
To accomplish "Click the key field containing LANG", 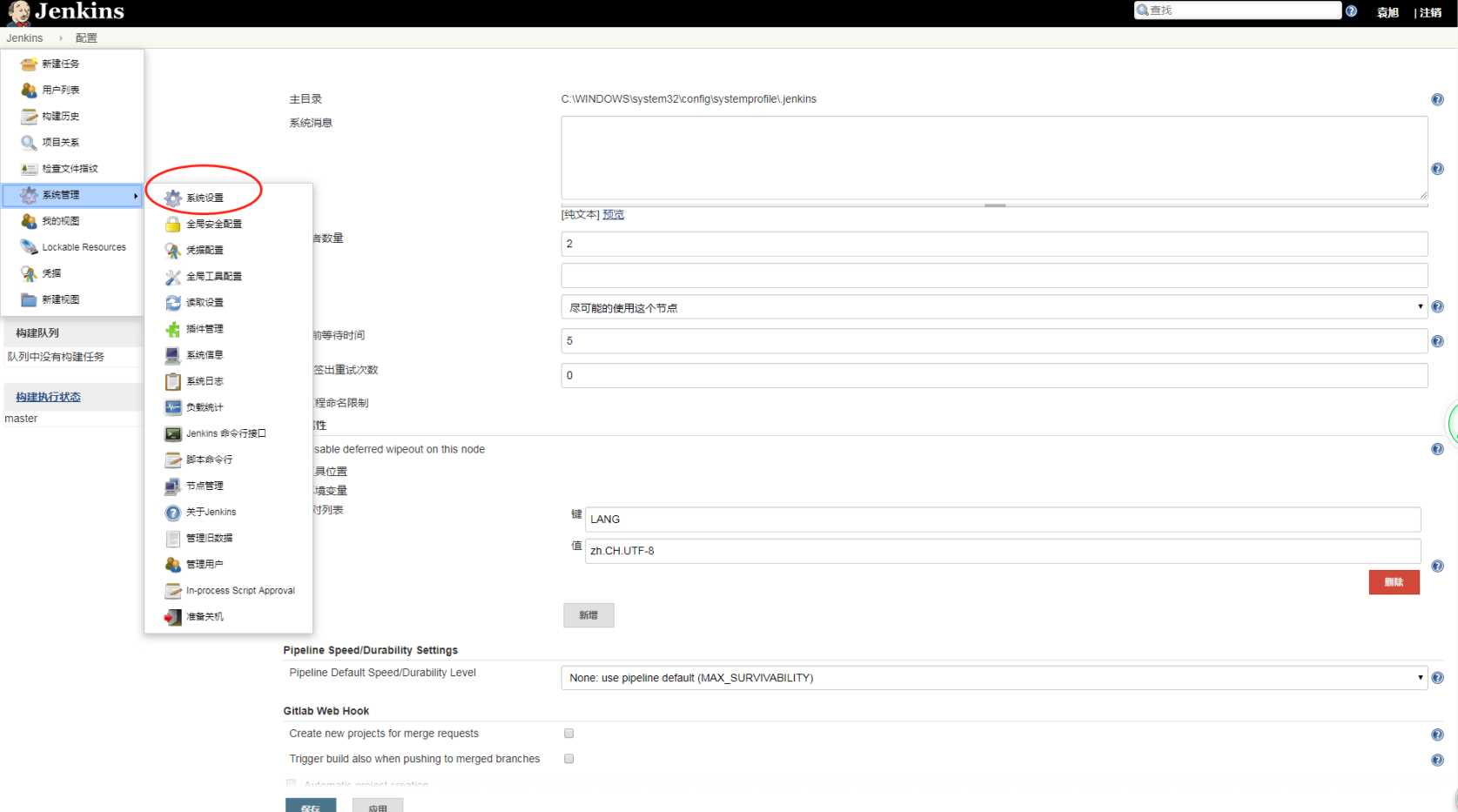I will (1003, 520).
